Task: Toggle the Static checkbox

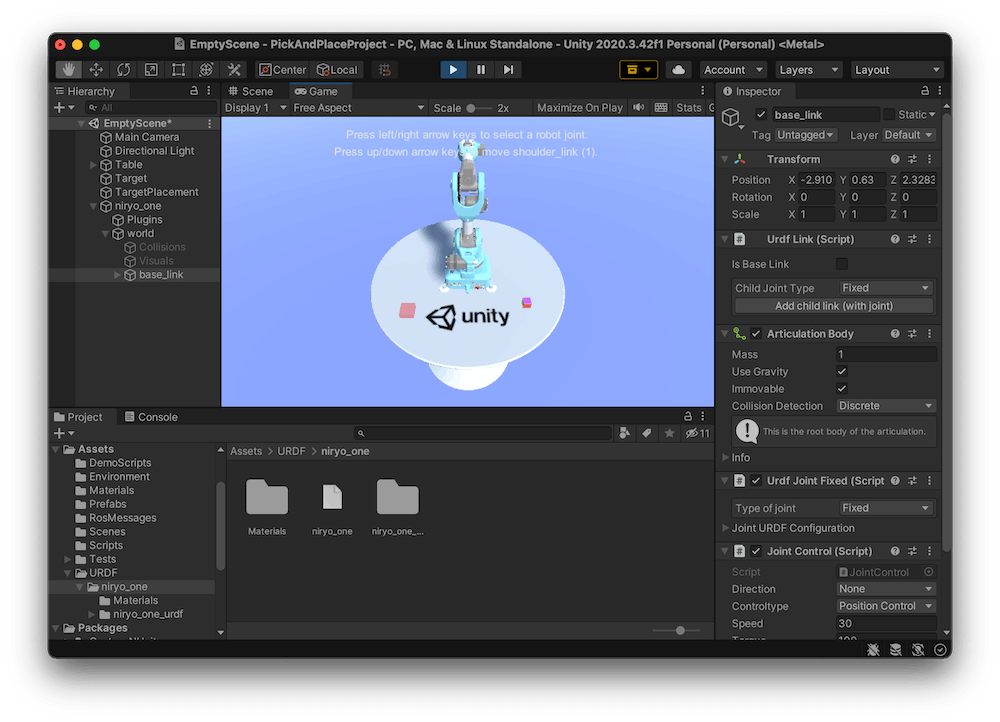Action: (888, 115)
